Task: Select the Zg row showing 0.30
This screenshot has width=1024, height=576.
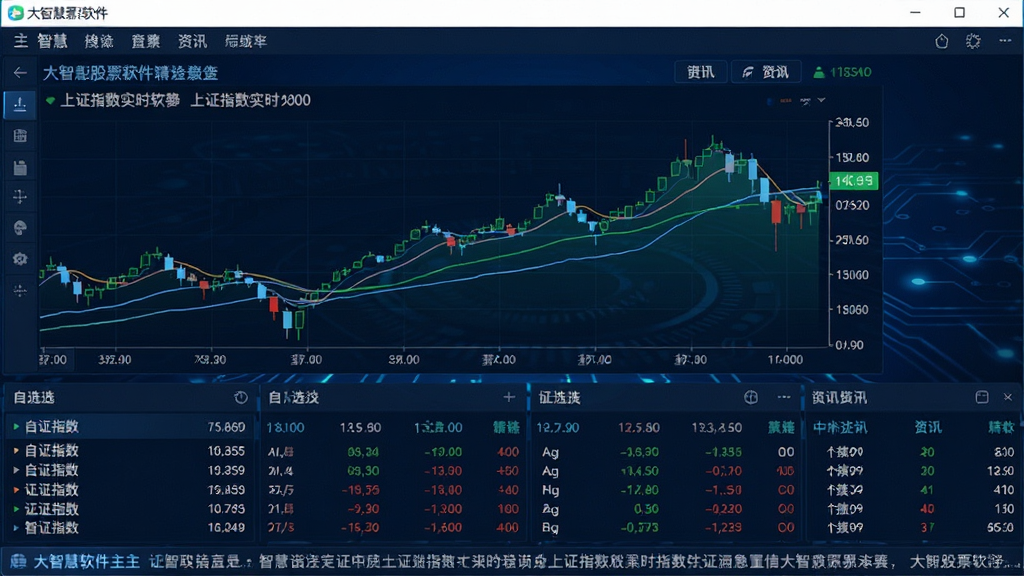Action: click(x=668, y=509)
